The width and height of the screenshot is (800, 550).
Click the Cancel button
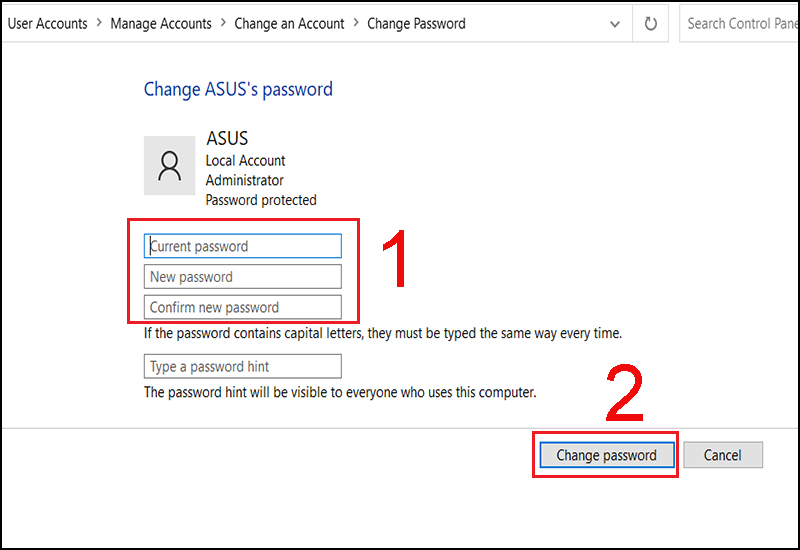(x=723, y=455)
